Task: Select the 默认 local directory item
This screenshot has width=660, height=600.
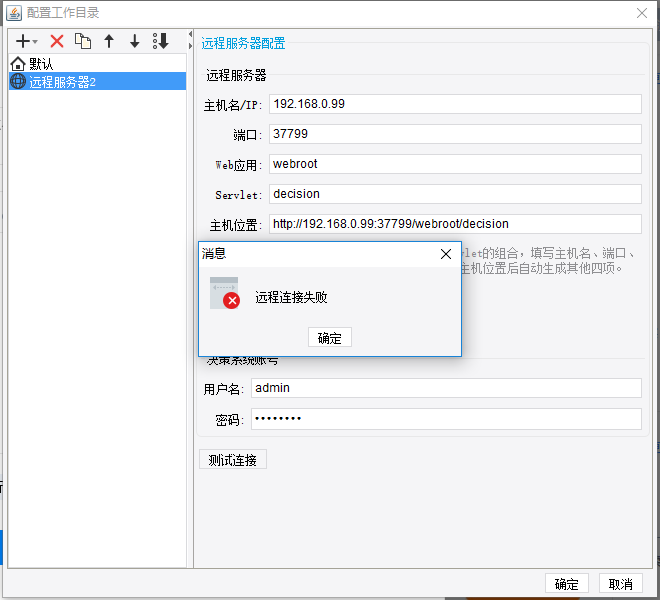Action: click(x=97, y=64)
